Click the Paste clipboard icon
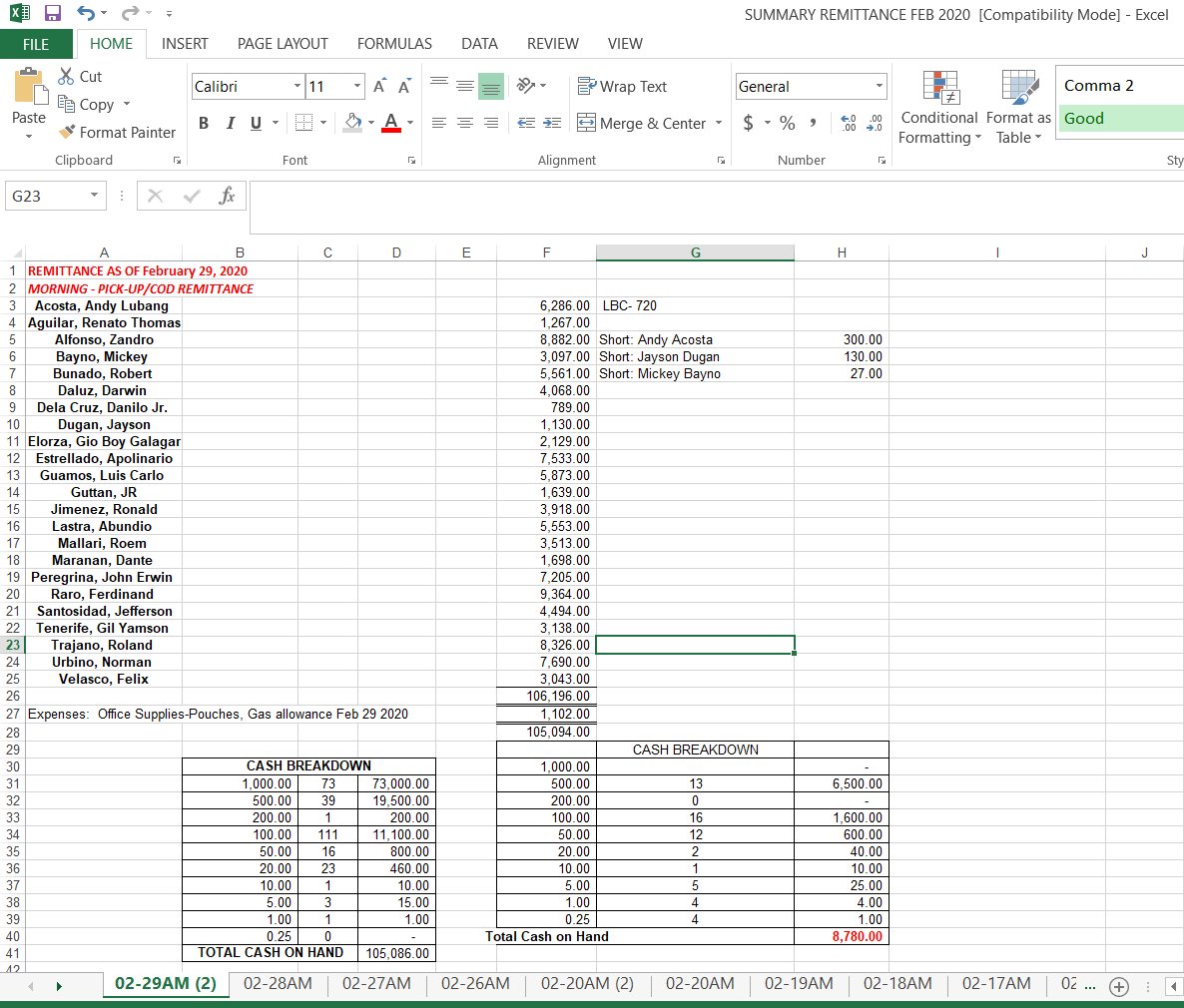Screen dimensions: 1184x1008 [29, 85]
